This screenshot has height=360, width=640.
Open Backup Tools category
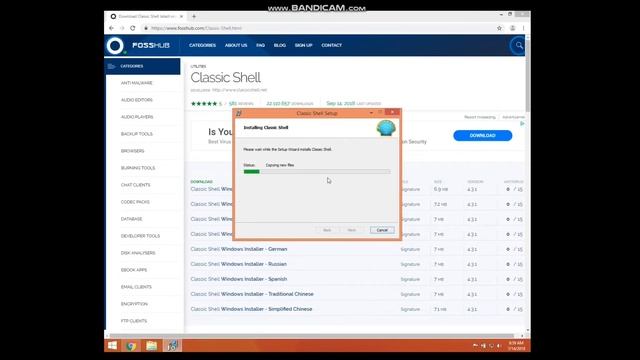(x=136, y=134)
